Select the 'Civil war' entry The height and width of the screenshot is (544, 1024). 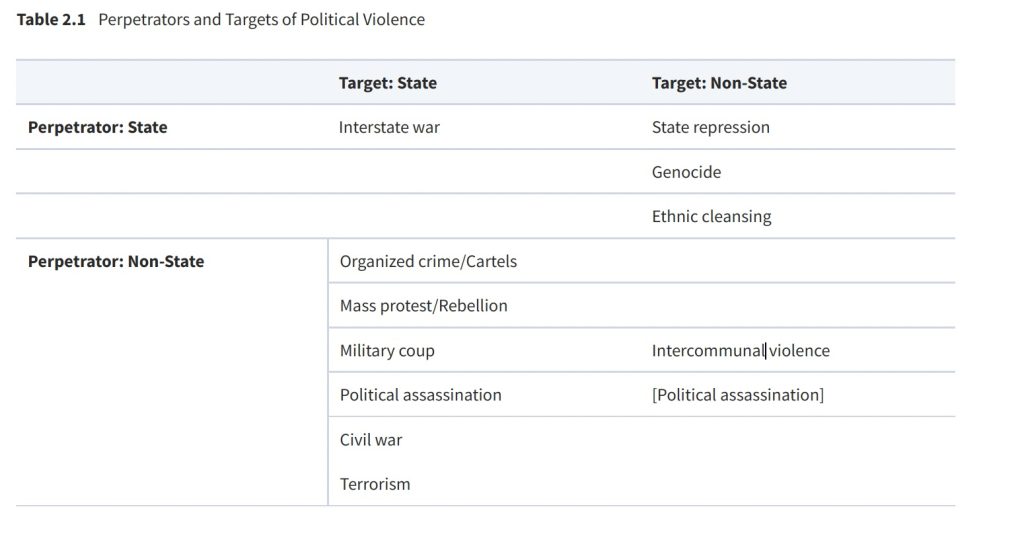[370, 440]
